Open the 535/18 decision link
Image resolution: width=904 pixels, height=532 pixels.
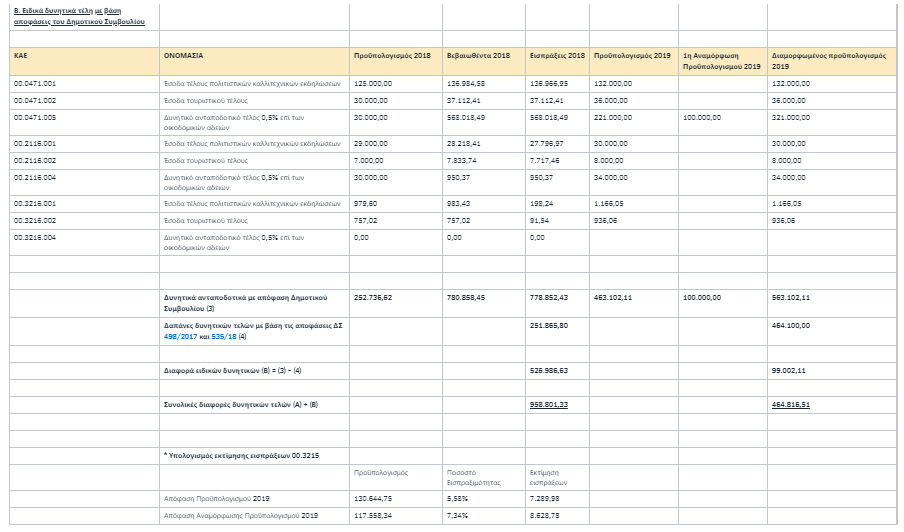point(224,337)
